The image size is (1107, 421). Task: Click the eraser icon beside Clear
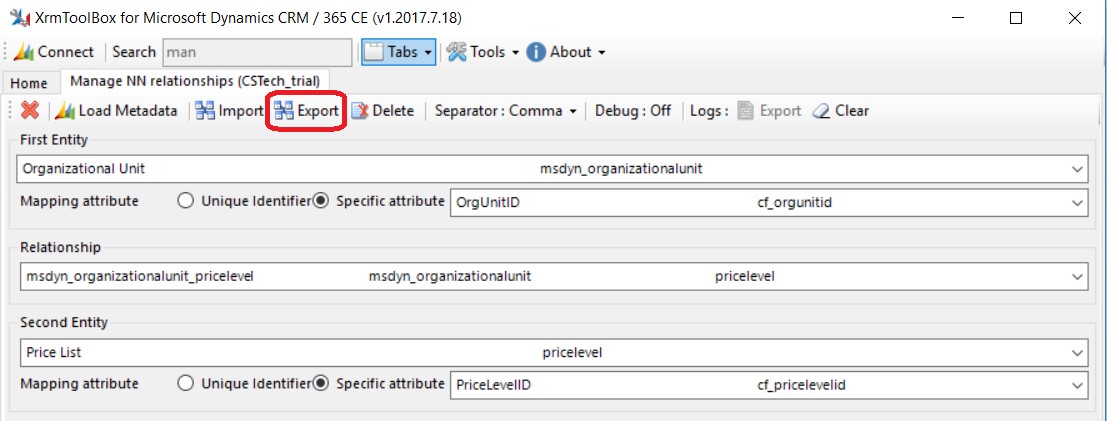pyautogui.click(x=821, y=111)
